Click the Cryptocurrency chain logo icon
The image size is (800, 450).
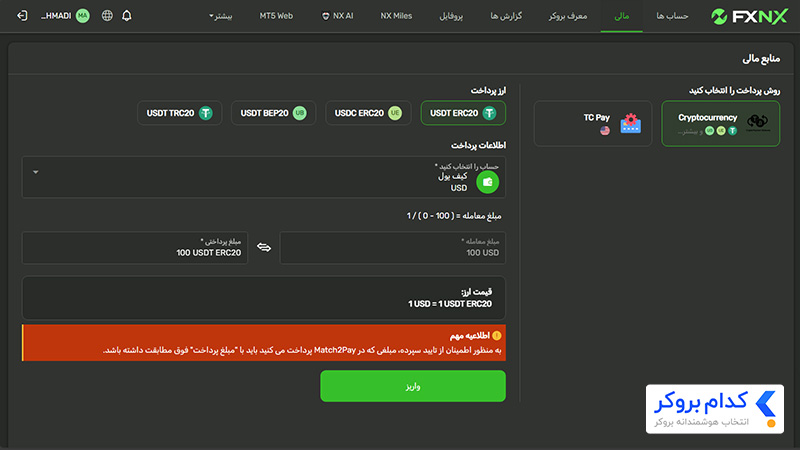758,122
